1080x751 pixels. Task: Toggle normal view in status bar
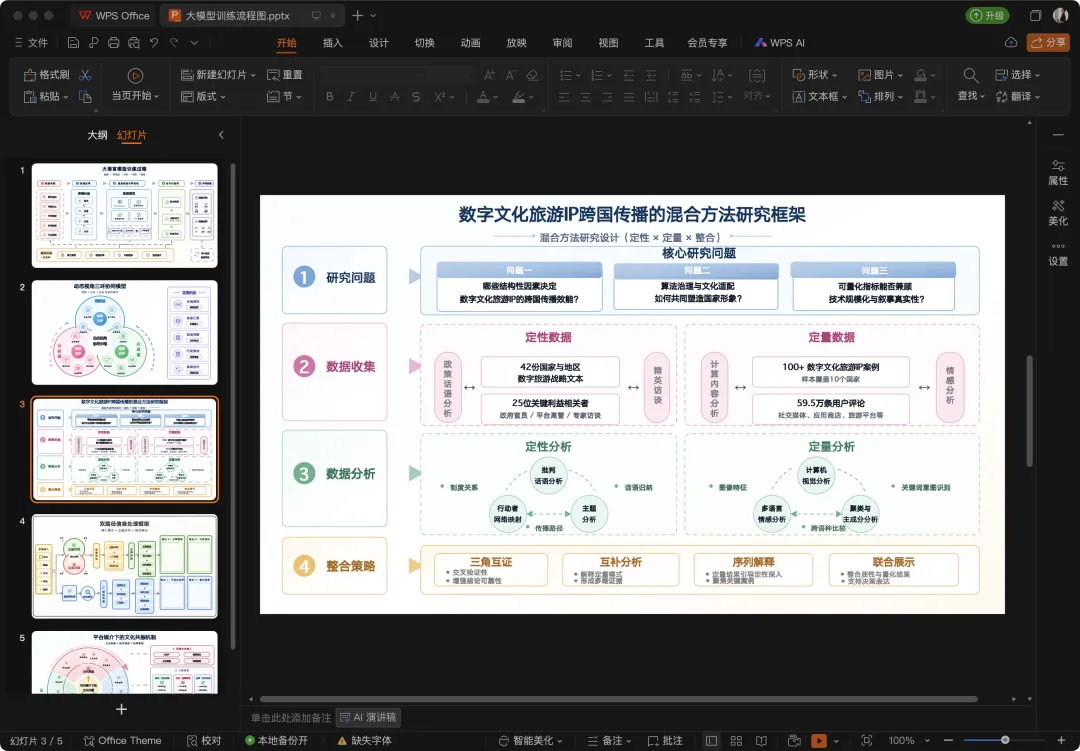712,741
